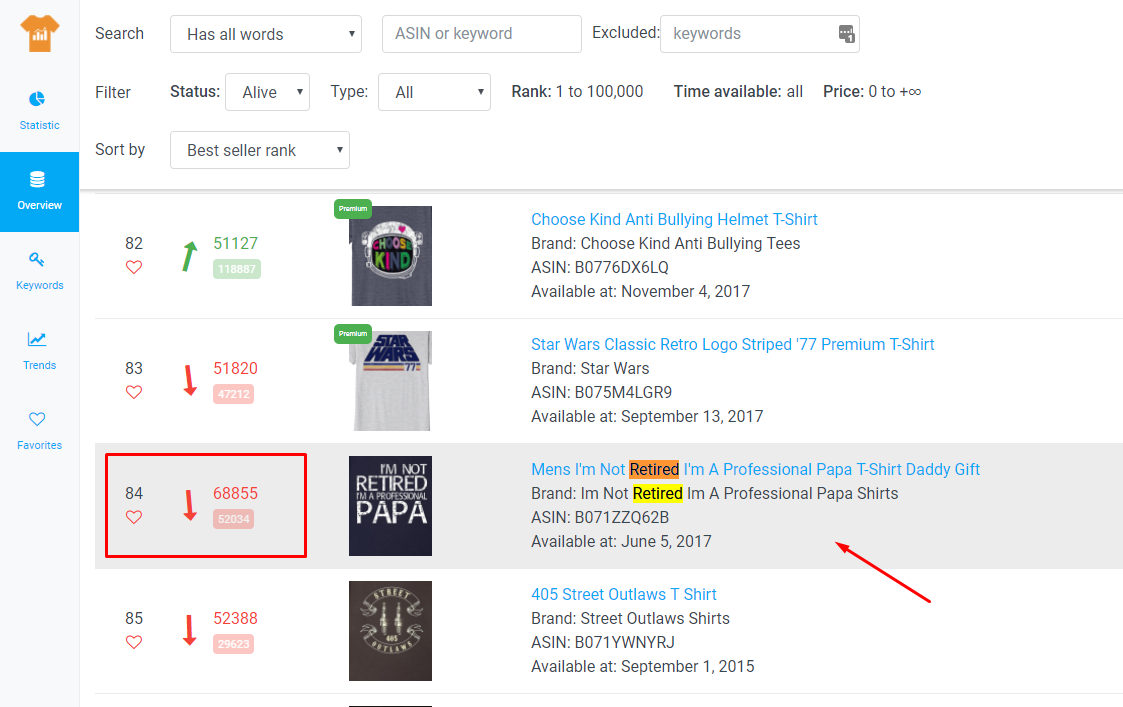Image resolution: width=1123 pixels, height=707 pixels.
Task: Click Available at: June 5, 2017
Action: coord(621,542)
